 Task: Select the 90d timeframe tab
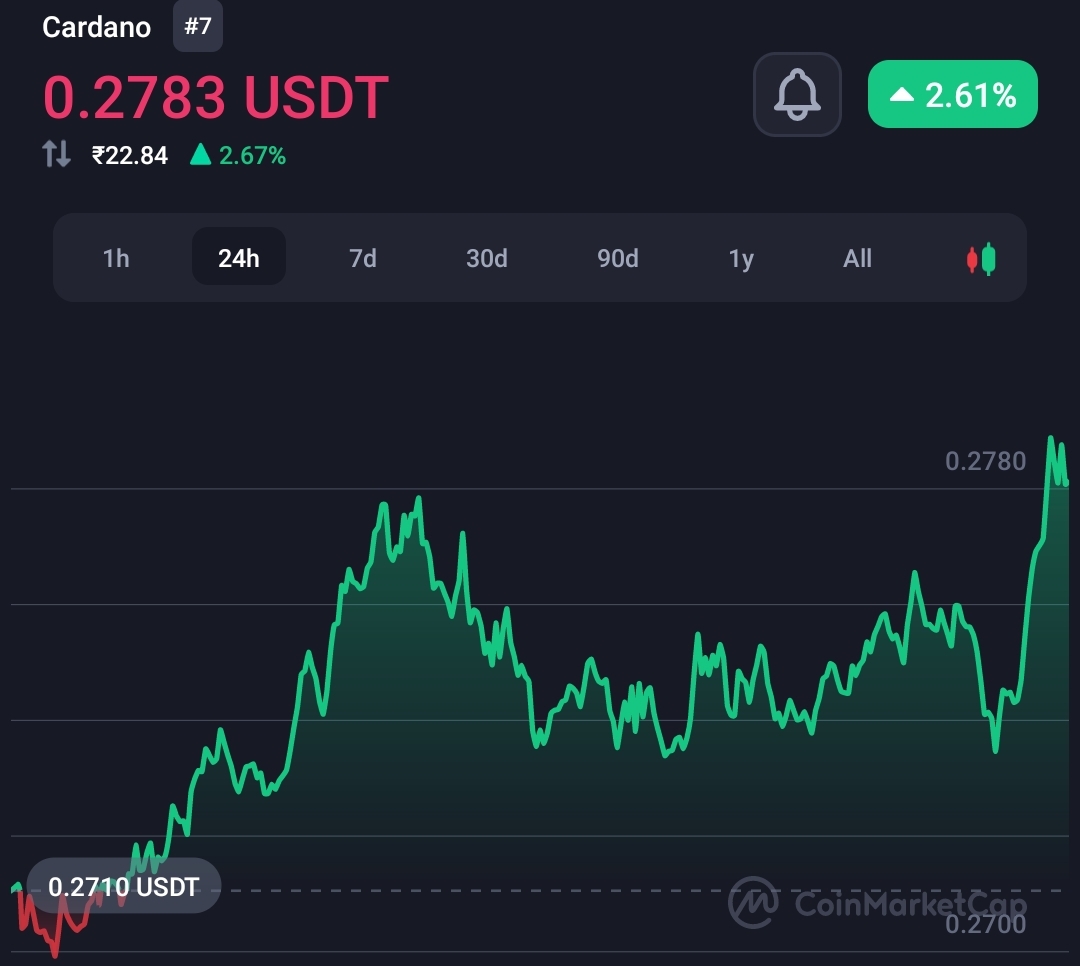(617, 258)
